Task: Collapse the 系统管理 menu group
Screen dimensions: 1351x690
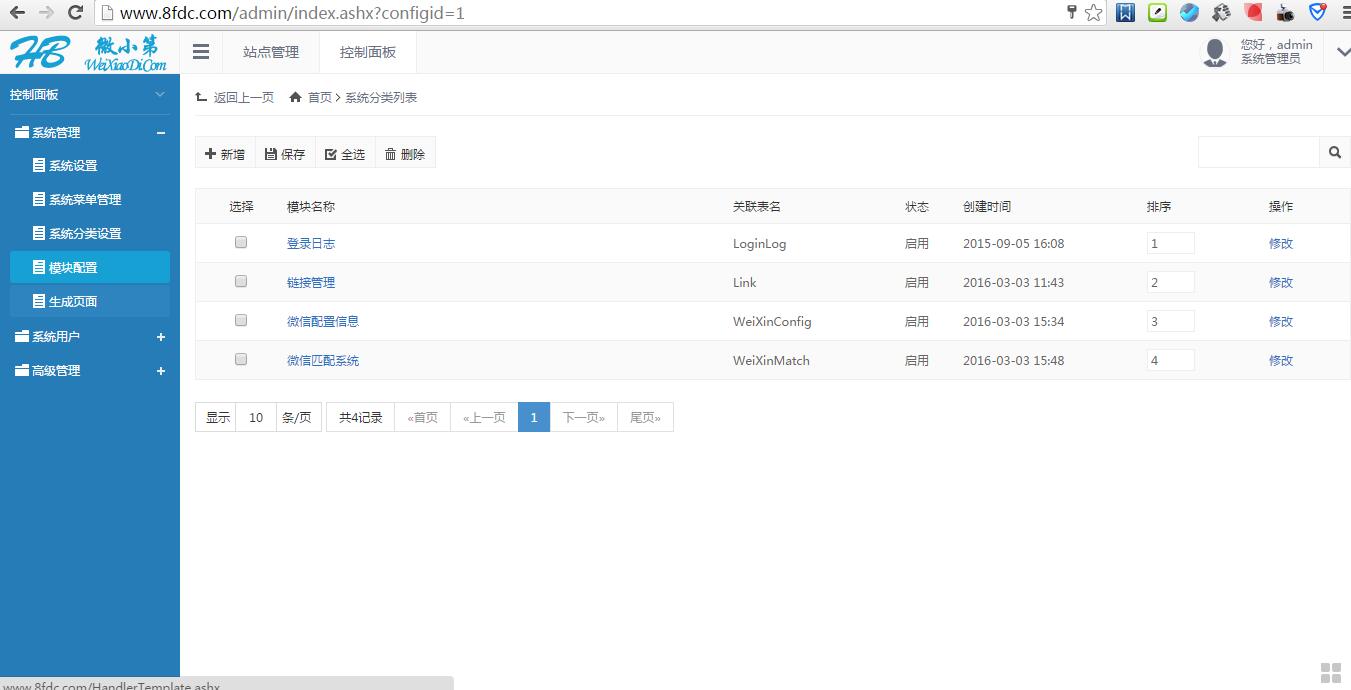Action: (161, 133)
